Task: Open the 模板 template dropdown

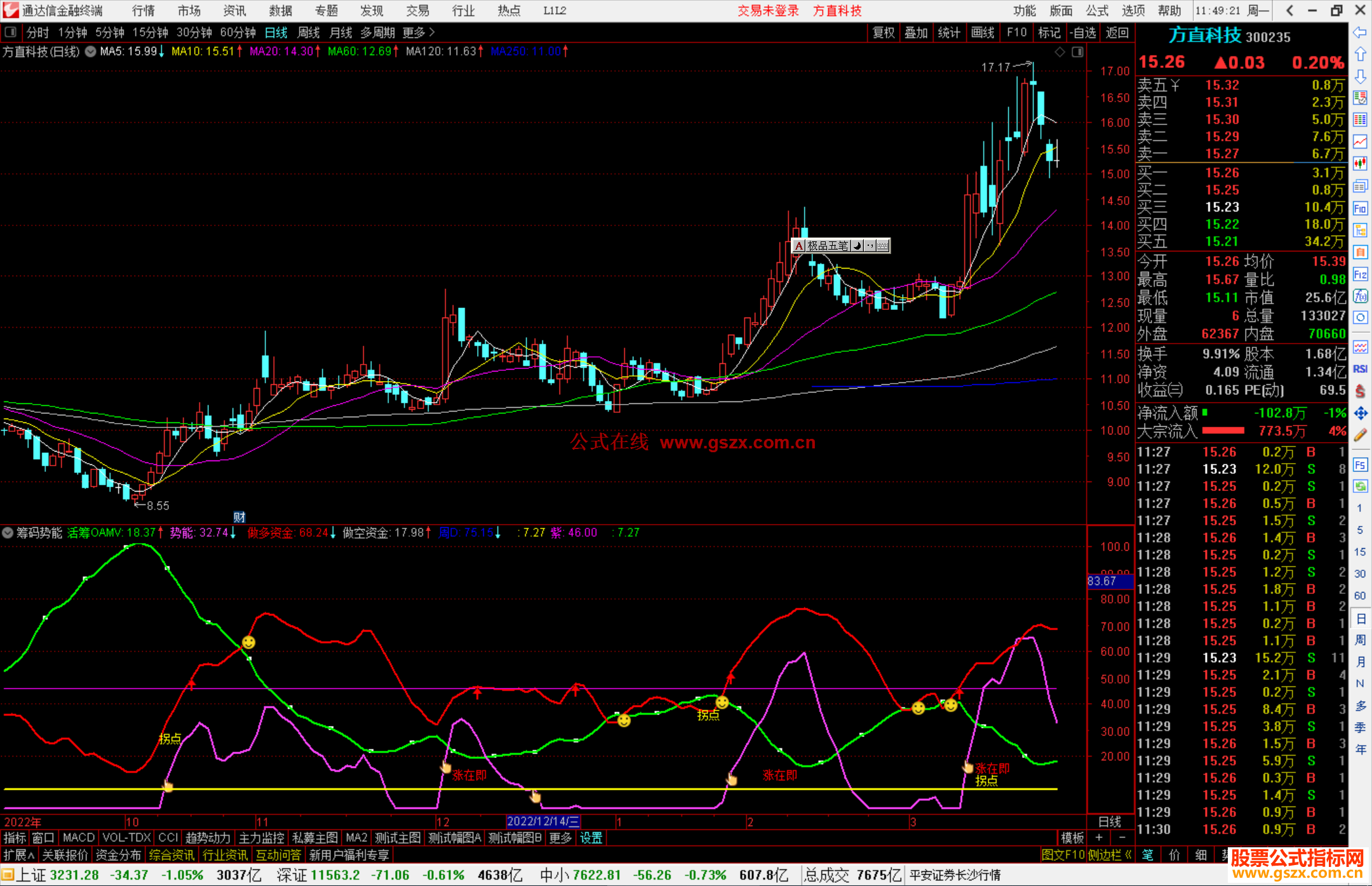Action: coord(1072,838)
